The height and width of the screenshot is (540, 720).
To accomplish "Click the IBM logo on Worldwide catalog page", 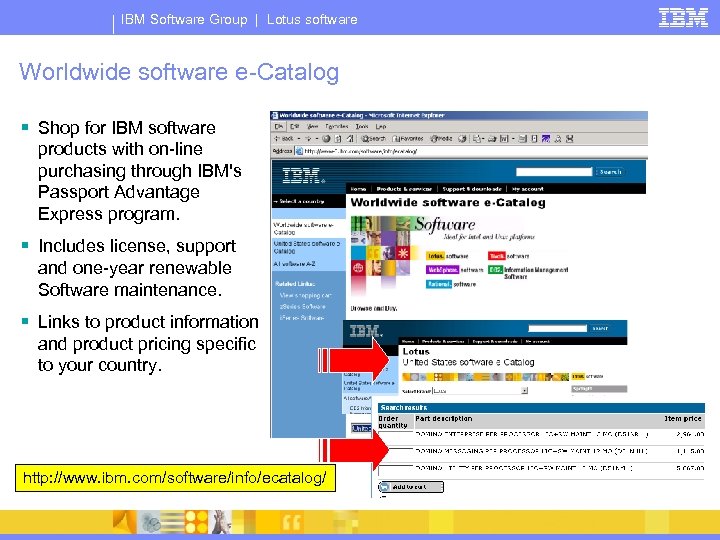I will (303, 176).
